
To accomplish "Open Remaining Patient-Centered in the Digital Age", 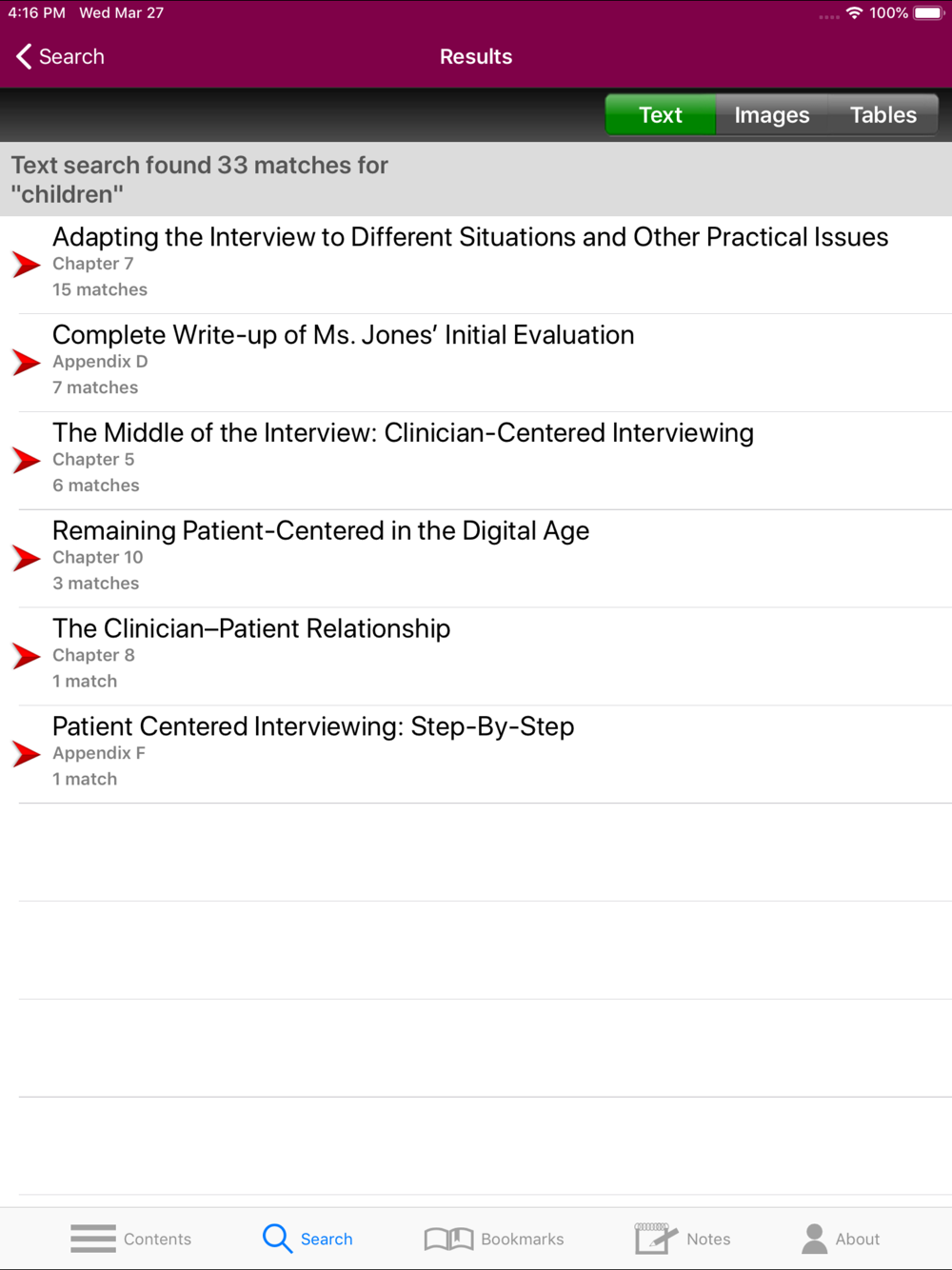I will 486,559.
